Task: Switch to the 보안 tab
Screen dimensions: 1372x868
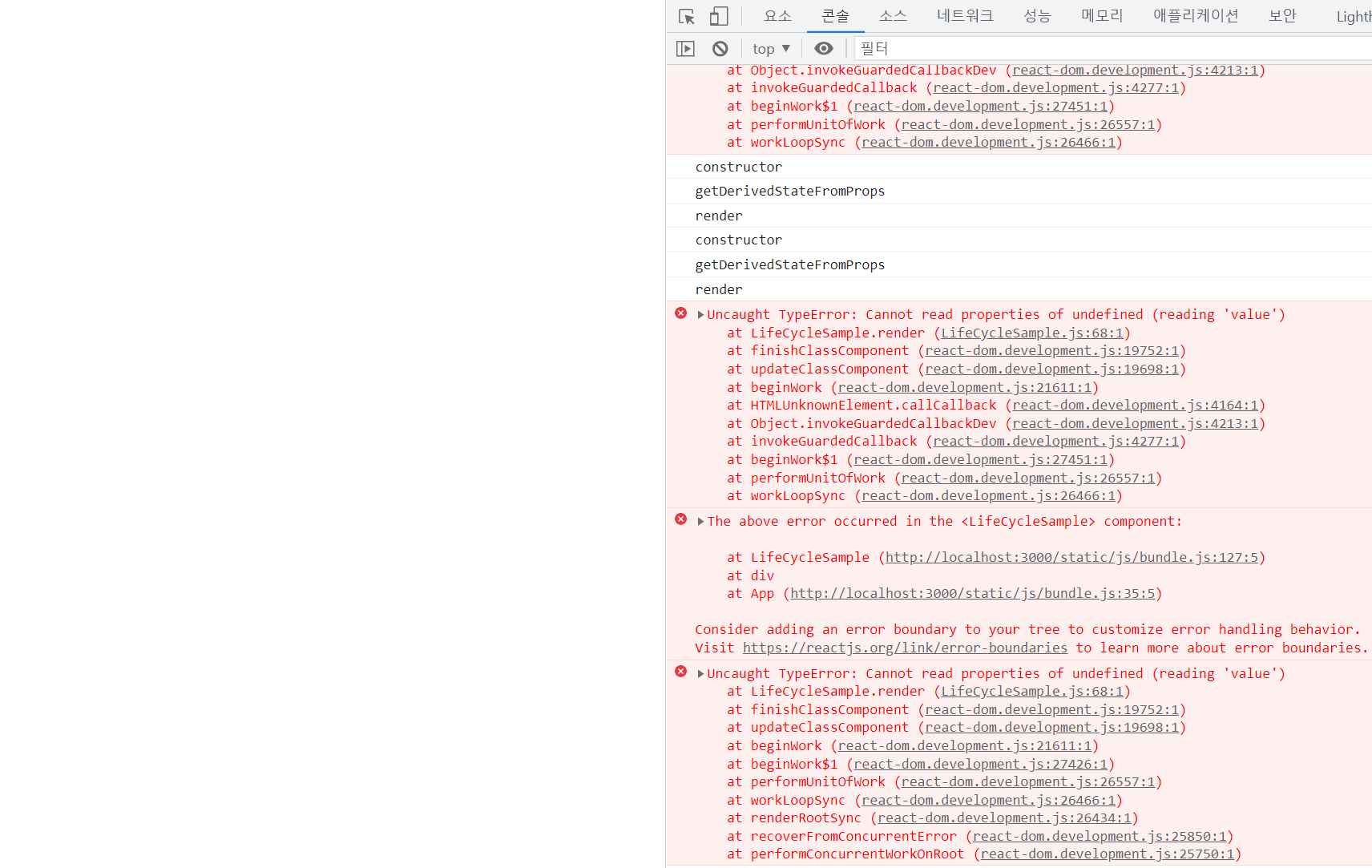Action: pos(1282,16)
